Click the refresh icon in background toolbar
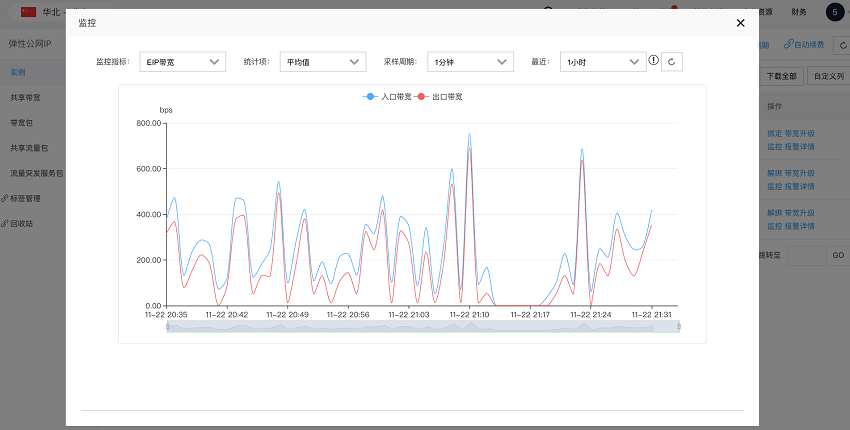Screen dimensions: 850x430 tap(842, 46)
